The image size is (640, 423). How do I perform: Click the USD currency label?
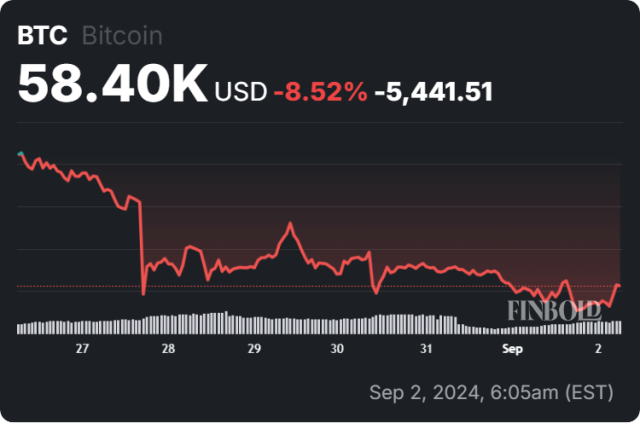[240, 92]
